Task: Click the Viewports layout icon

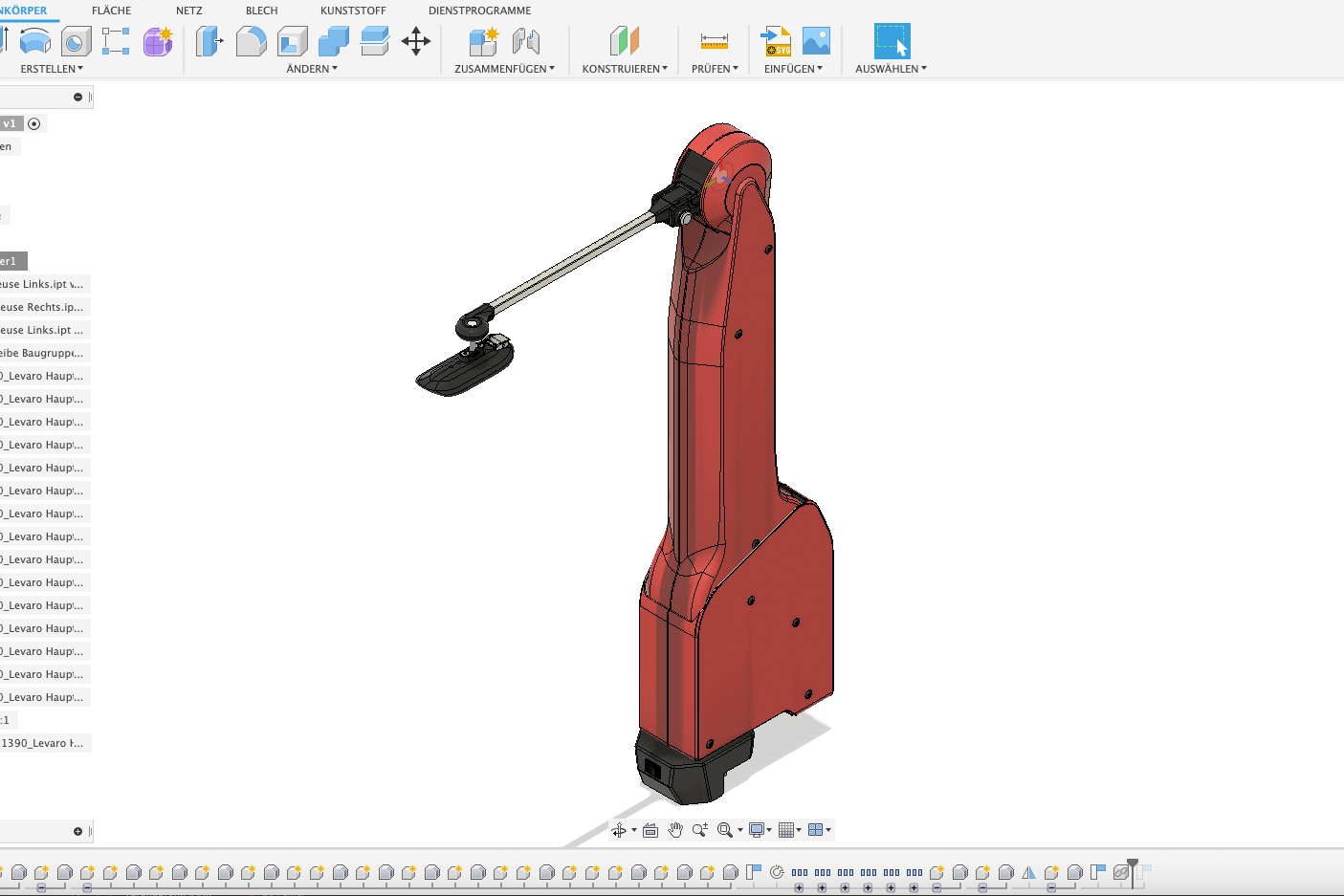Action: [815, 830]
